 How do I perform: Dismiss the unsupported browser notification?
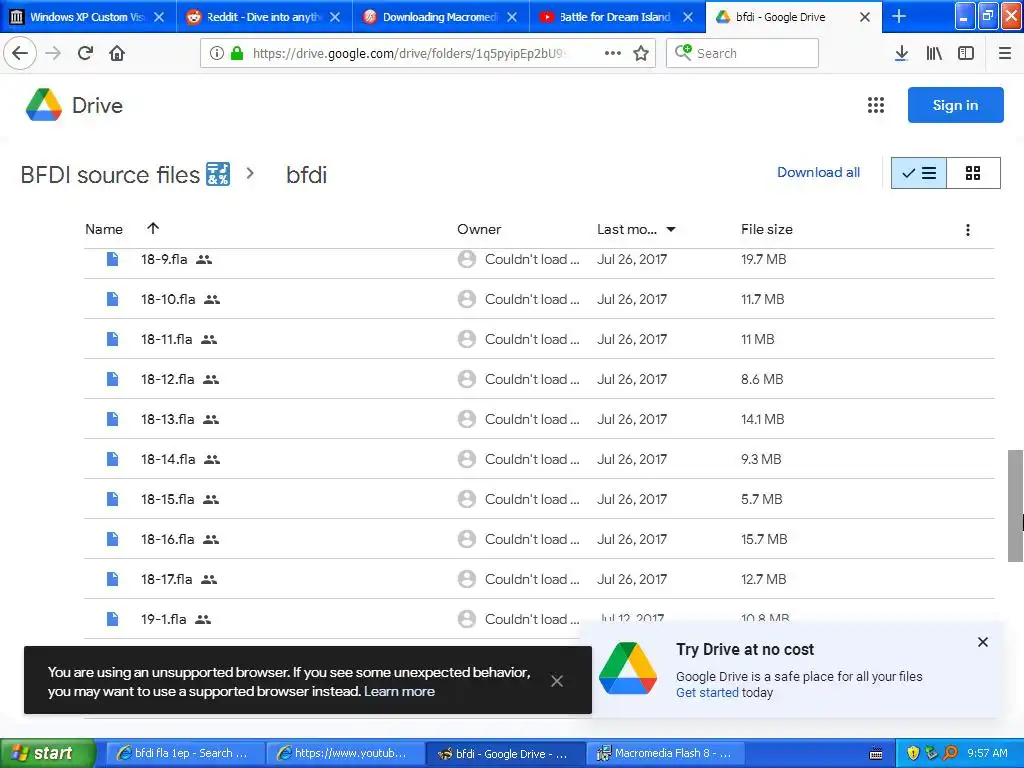[556, 681]
